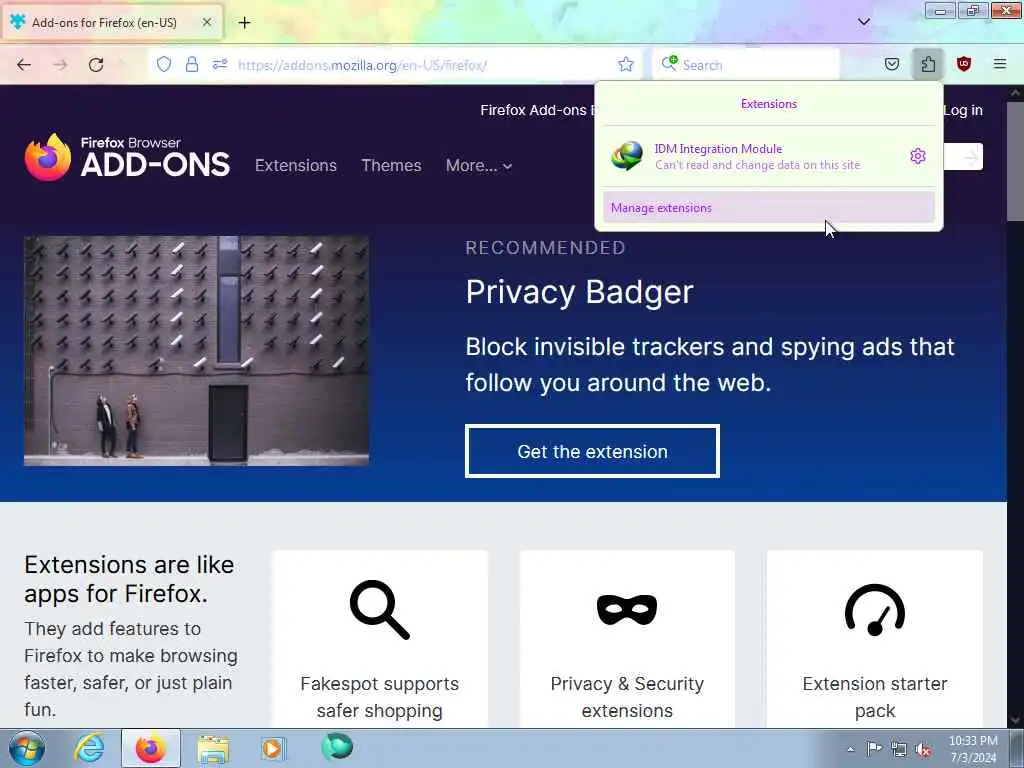Reload the current page
The width and height of the screenshot is (1024, 768).
[96, 65]
